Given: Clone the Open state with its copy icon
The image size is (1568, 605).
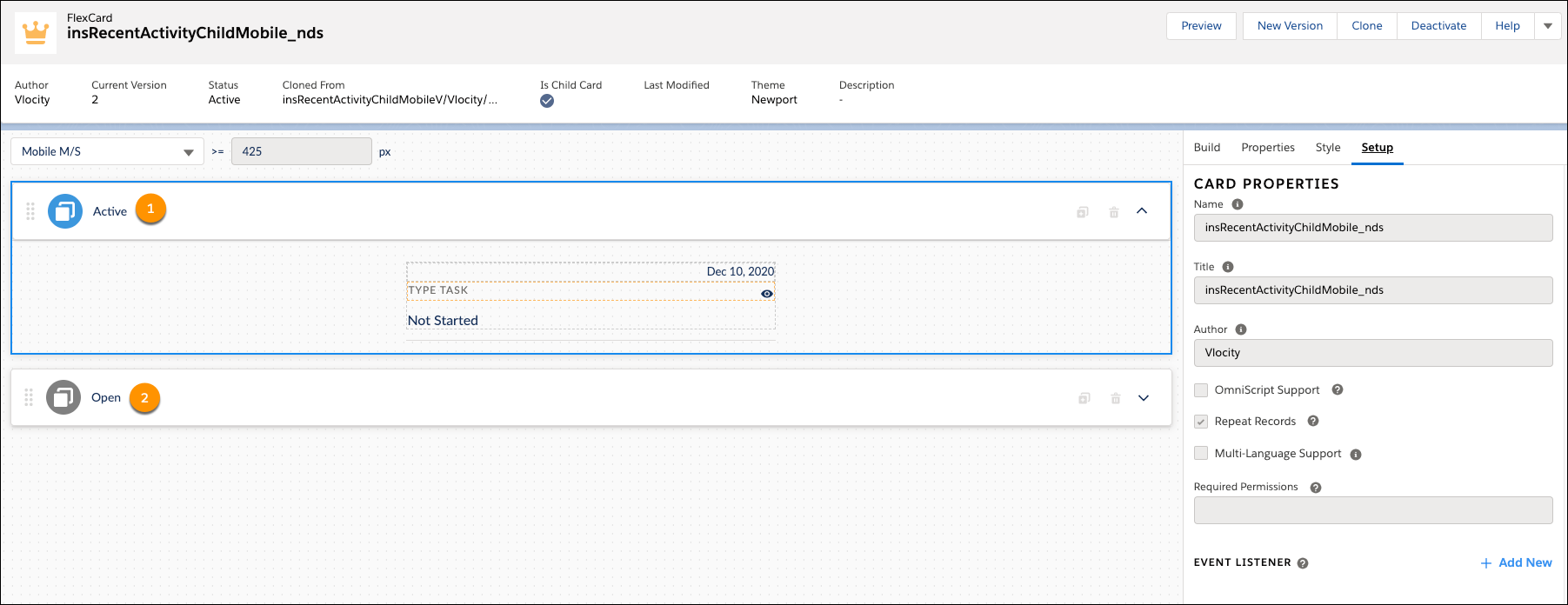Looking at the screenshot, I should 1084,398.
